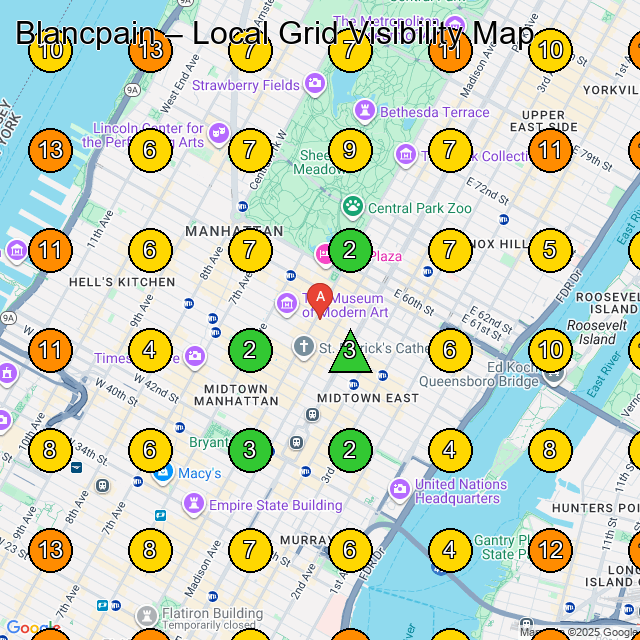Click the HUNTERS POINT neighborhood label
Screen dimensions: 640x640
pos(596,508)
